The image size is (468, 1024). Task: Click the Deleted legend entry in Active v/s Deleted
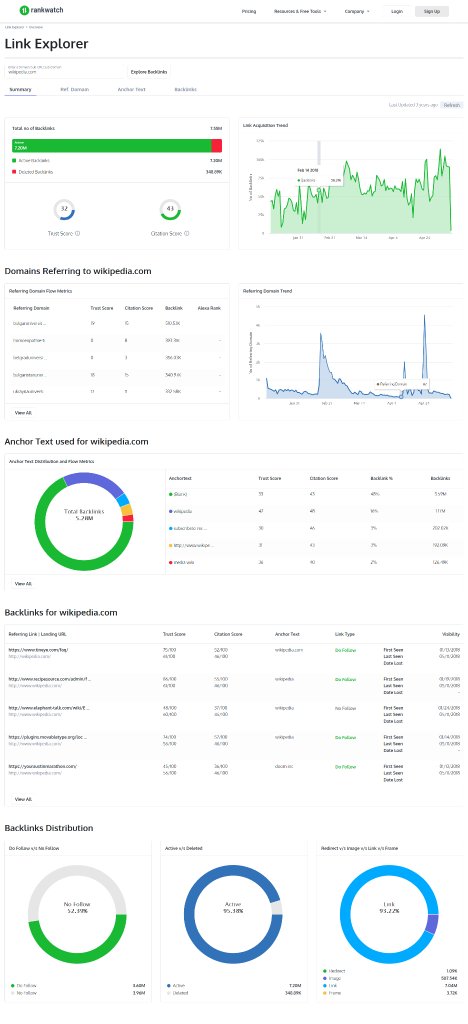tap(179, 991)
